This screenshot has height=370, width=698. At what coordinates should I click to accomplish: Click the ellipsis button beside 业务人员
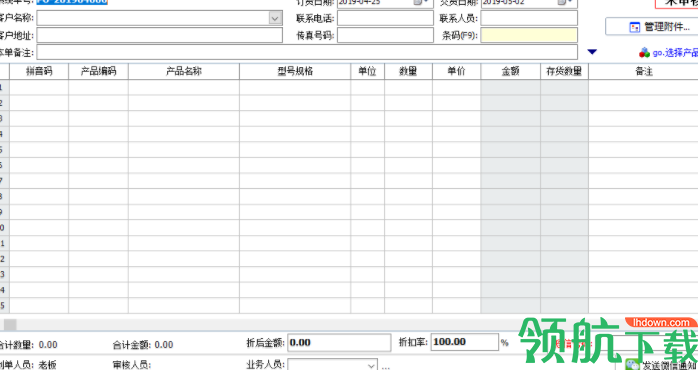386,367
